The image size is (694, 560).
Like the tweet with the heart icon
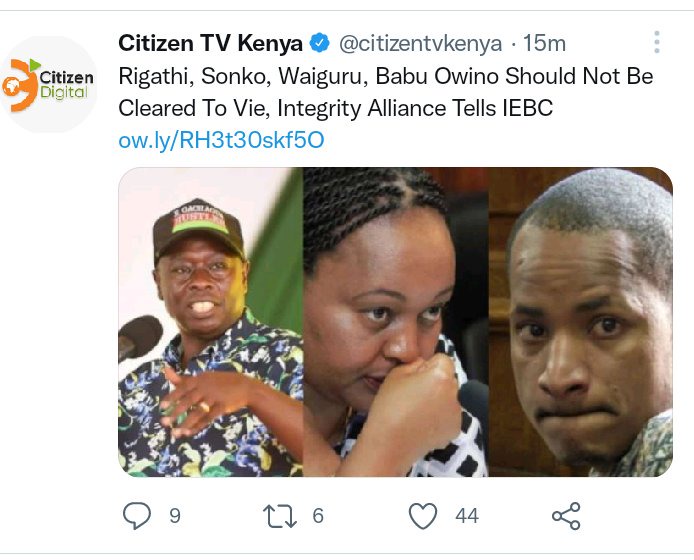423,516
